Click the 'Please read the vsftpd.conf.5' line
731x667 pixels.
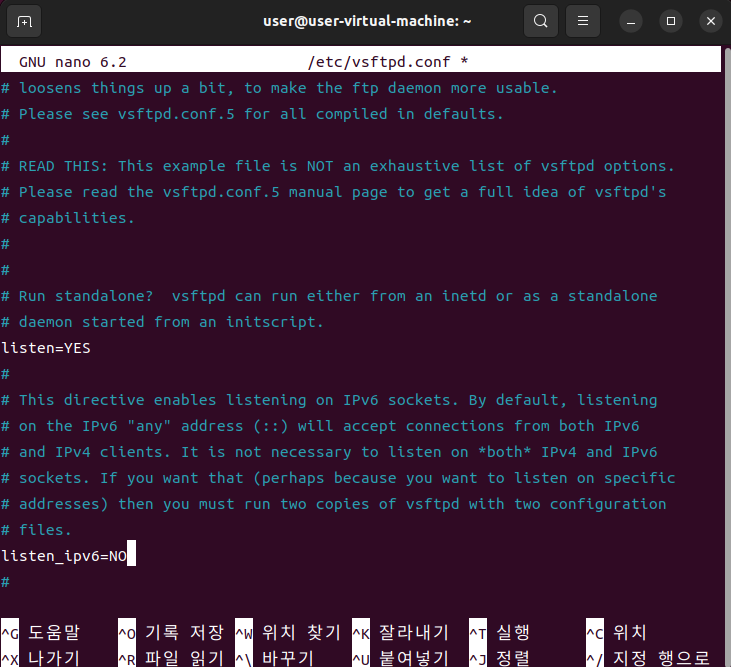point(334,192)
